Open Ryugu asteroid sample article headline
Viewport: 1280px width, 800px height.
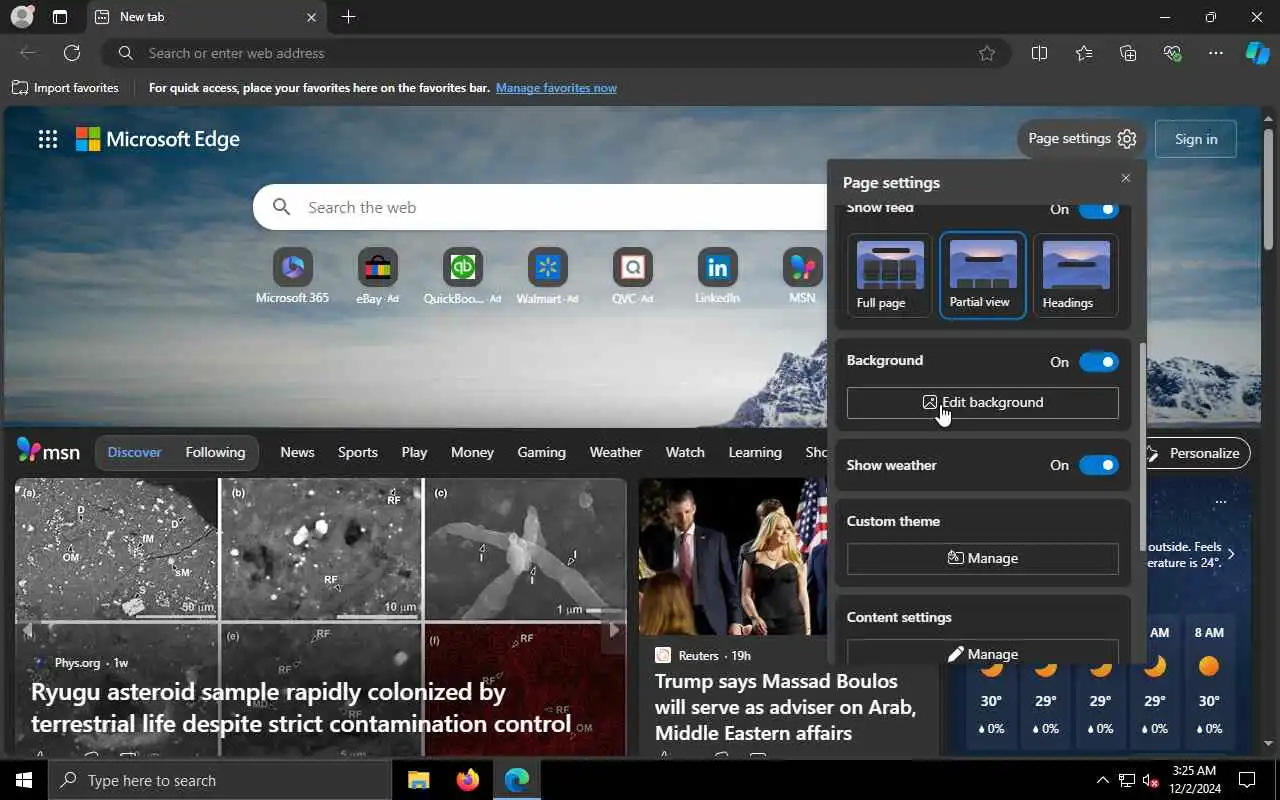tap(301, 707)
